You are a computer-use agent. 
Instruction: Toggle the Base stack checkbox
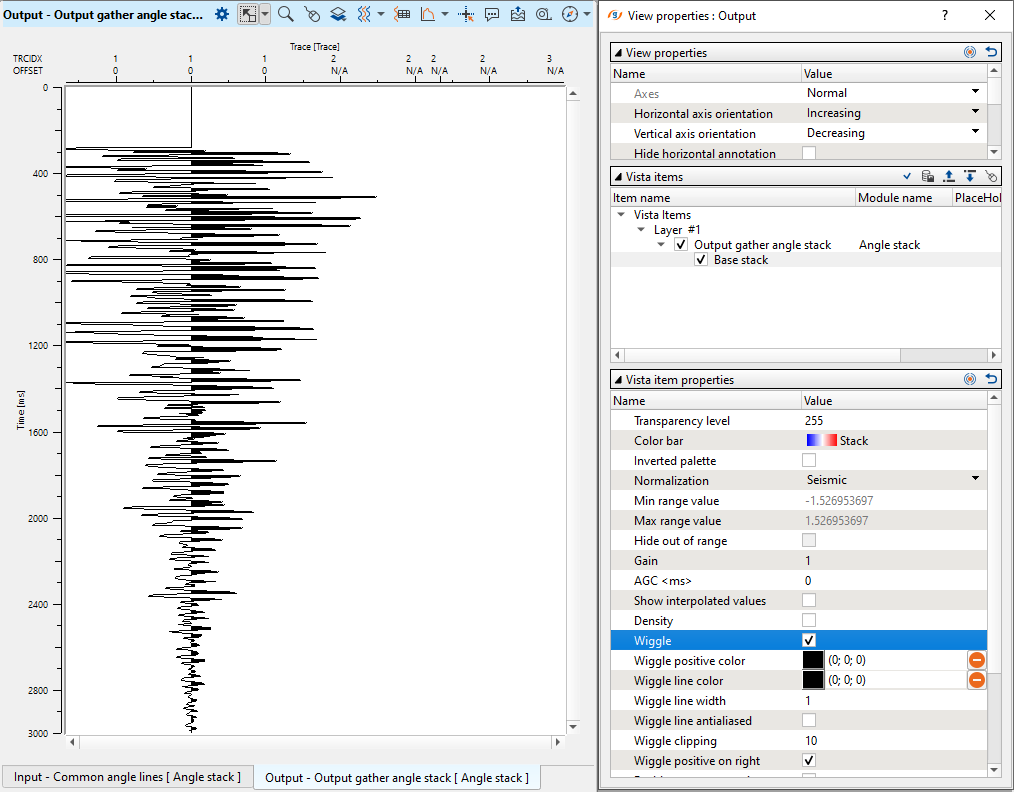click(701, 260)
